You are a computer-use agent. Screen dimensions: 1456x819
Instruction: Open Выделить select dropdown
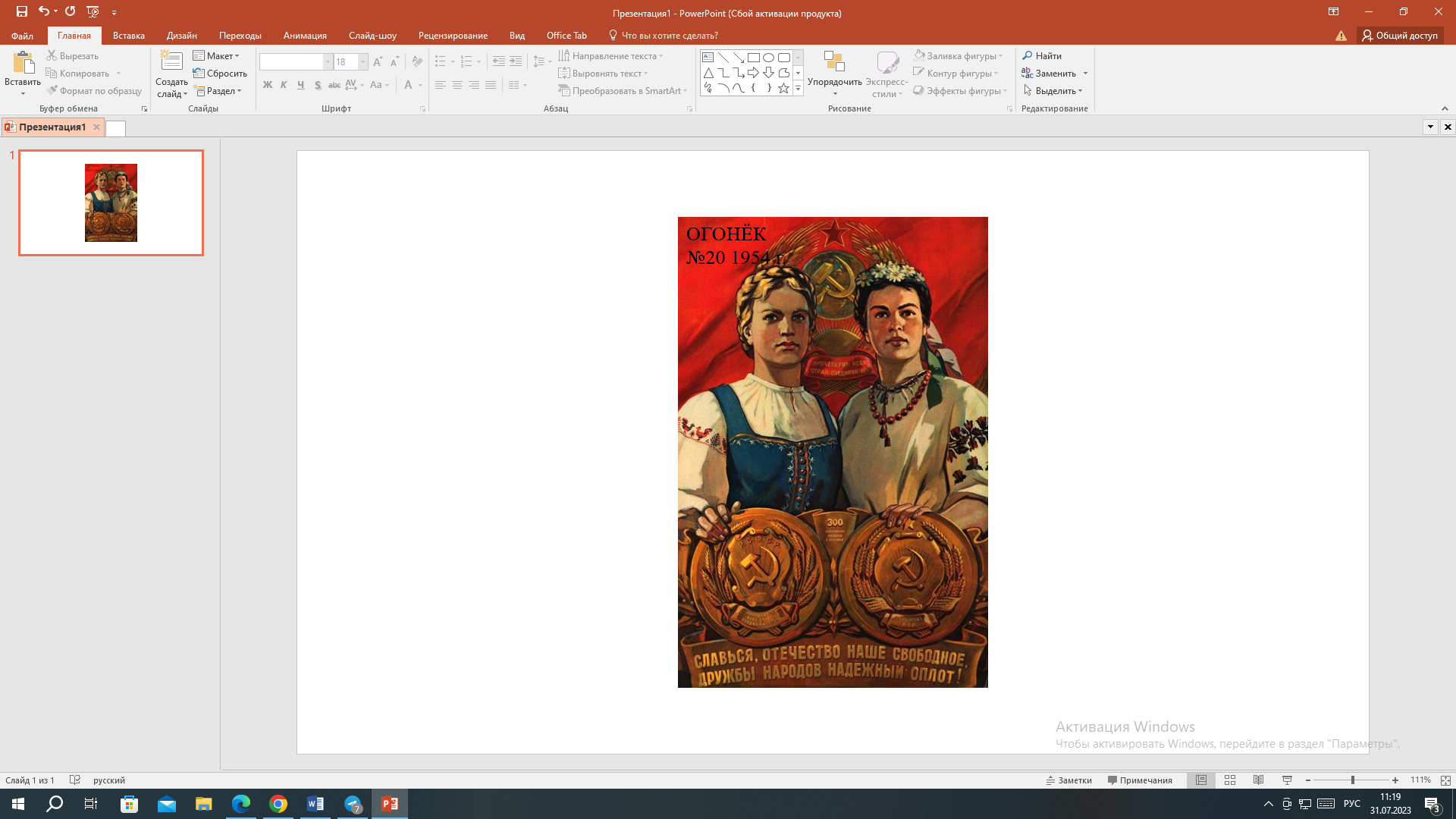[1053, 91]
